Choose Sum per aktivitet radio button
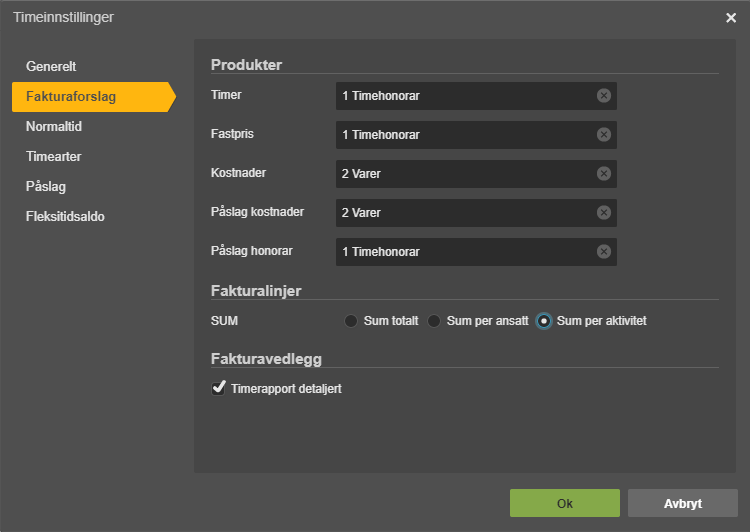 point(544,321)
